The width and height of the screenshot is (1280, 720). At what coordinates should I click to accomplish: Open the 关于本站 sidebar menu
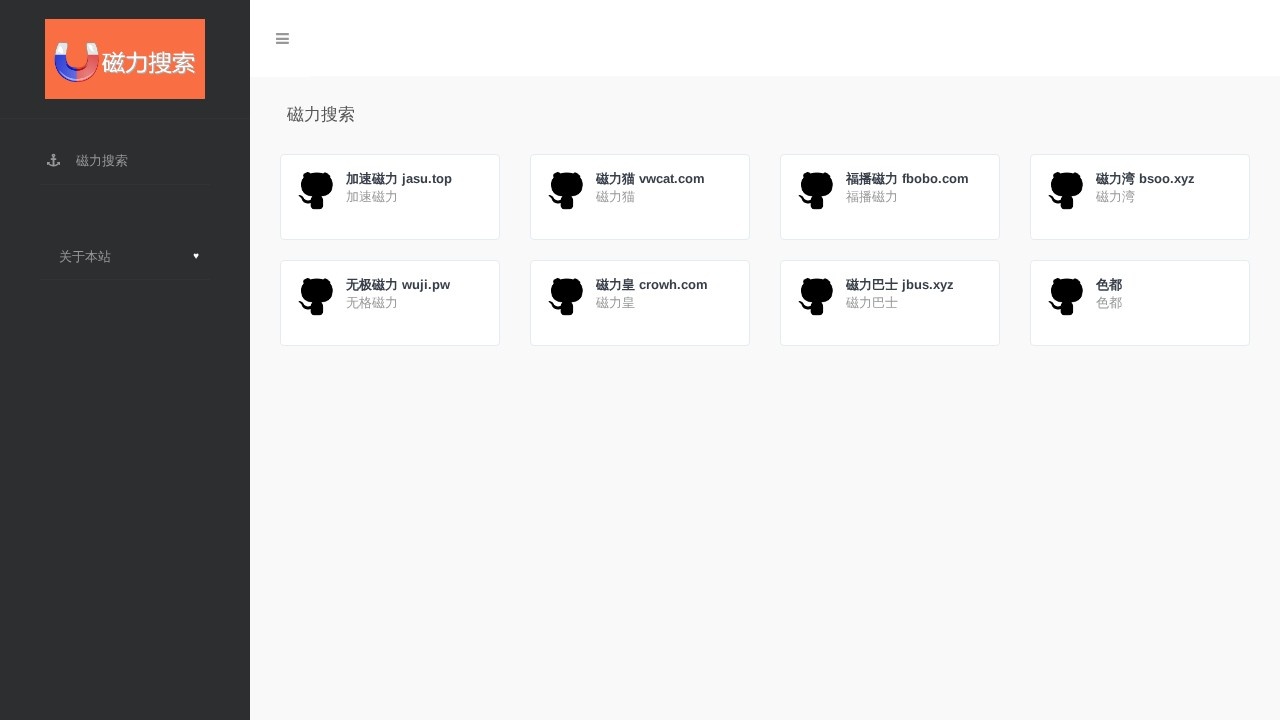(x=85, y=257)
